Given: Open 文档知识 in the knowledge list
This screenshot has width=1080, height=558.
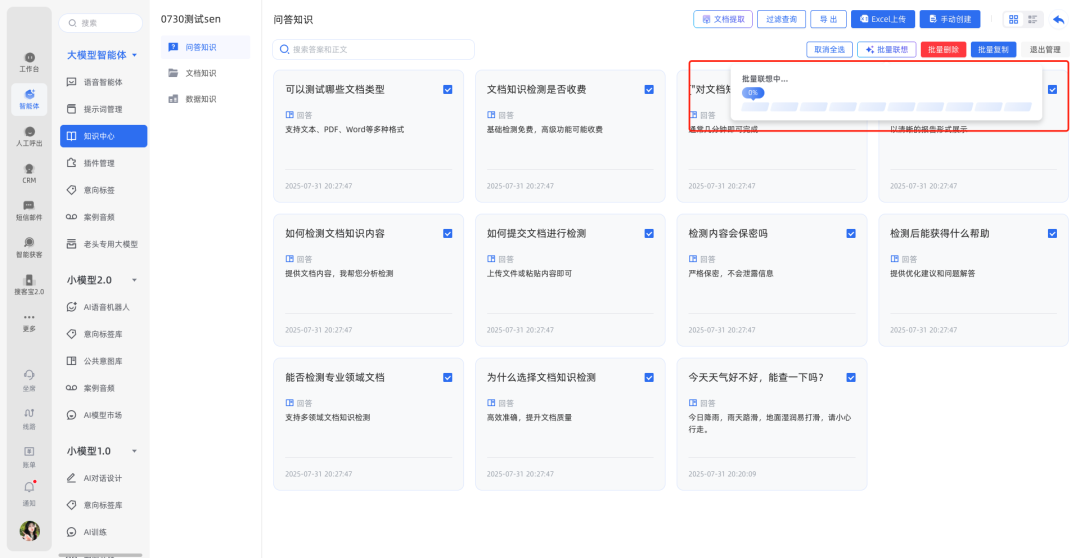Looking at the screenshot, I should 200,73.
